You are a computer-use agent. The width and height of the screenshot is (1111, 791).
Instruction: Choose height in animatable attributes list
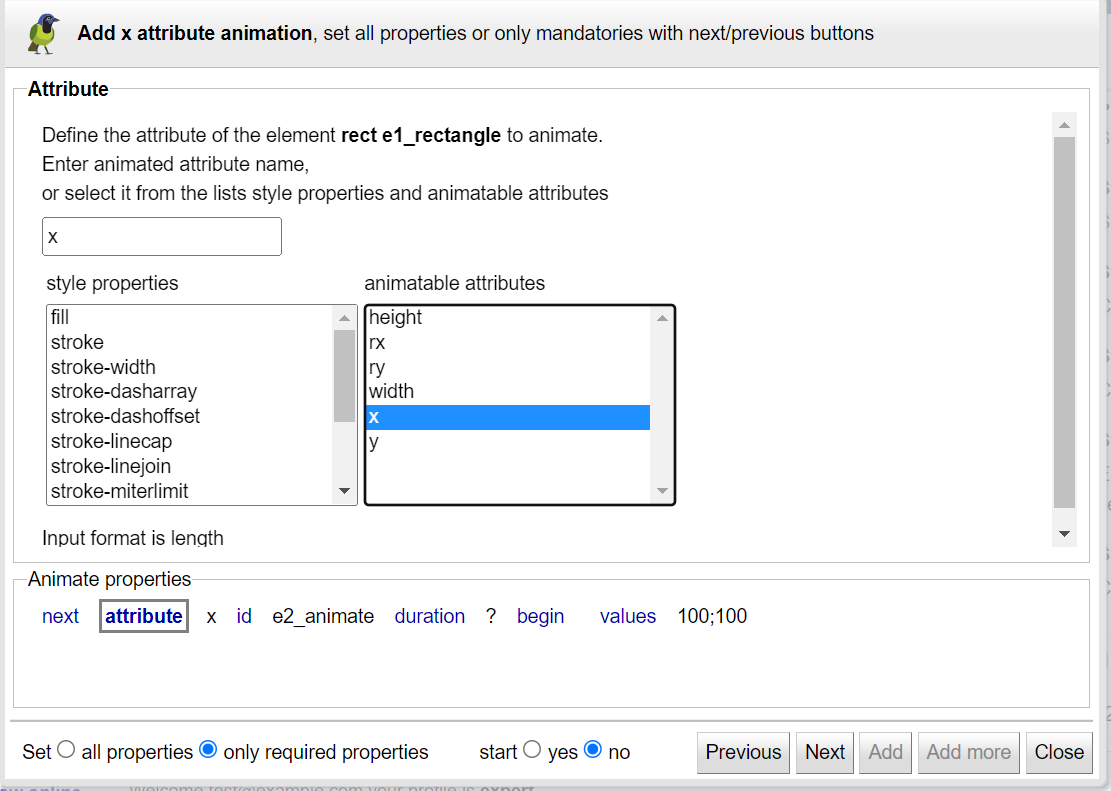click(x=508, y=318)
